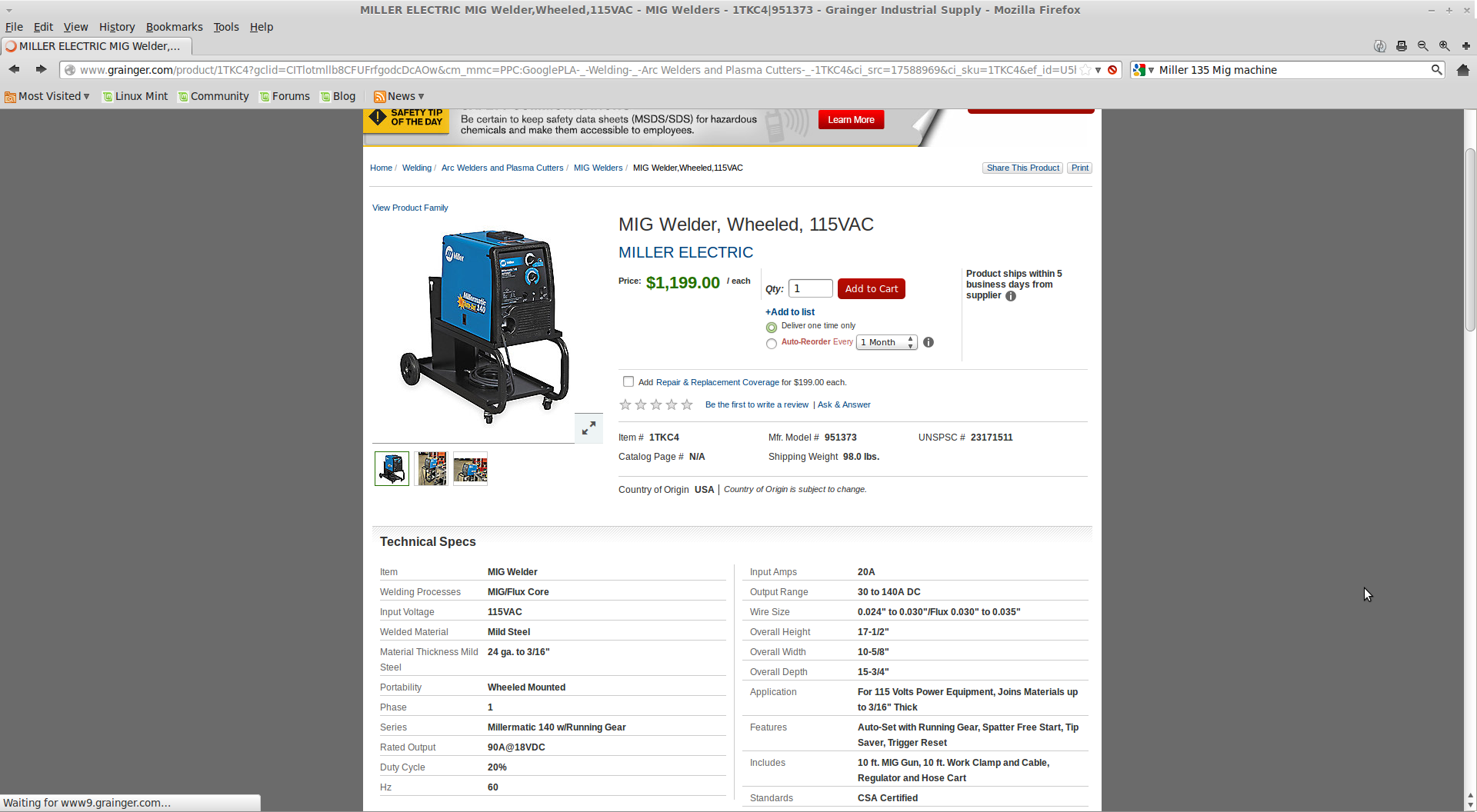Expand the News feed bookmark dropdown

click(399, 97)
